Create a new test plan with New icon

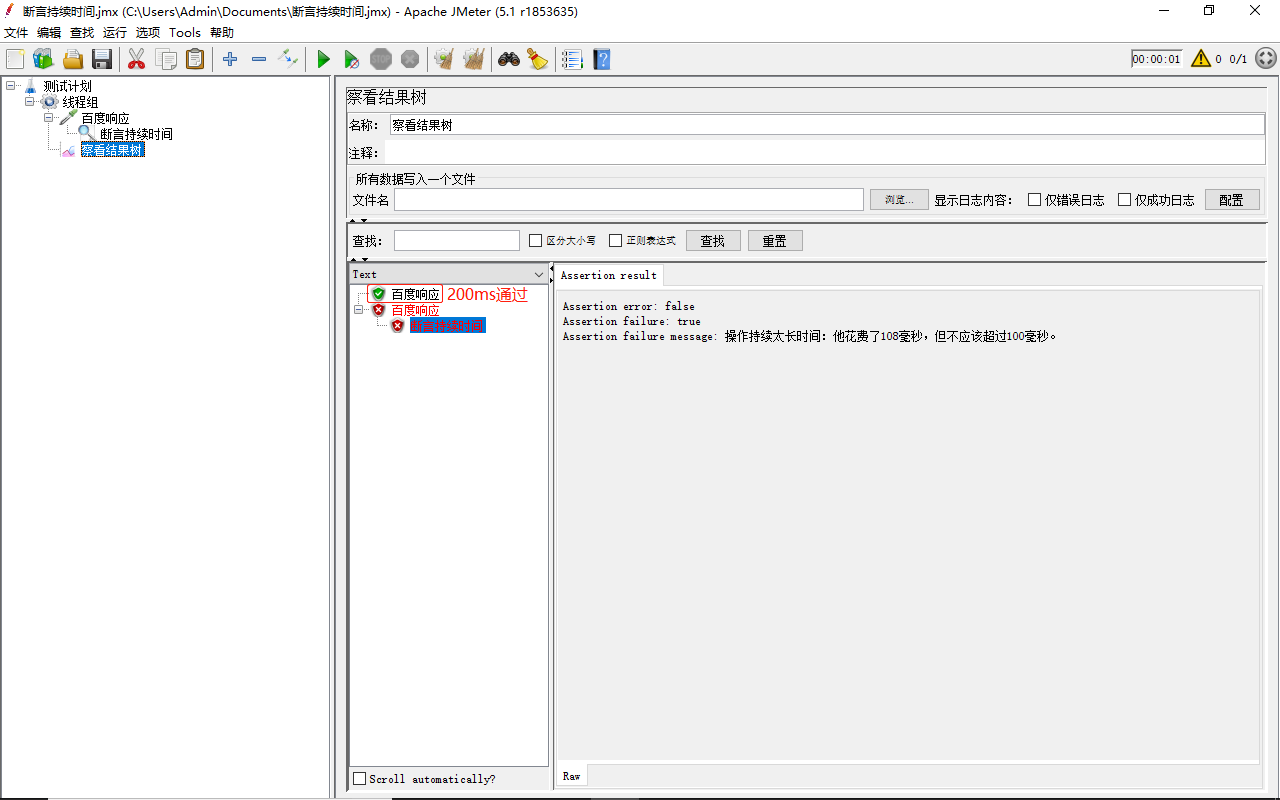[x=15, y=59]
